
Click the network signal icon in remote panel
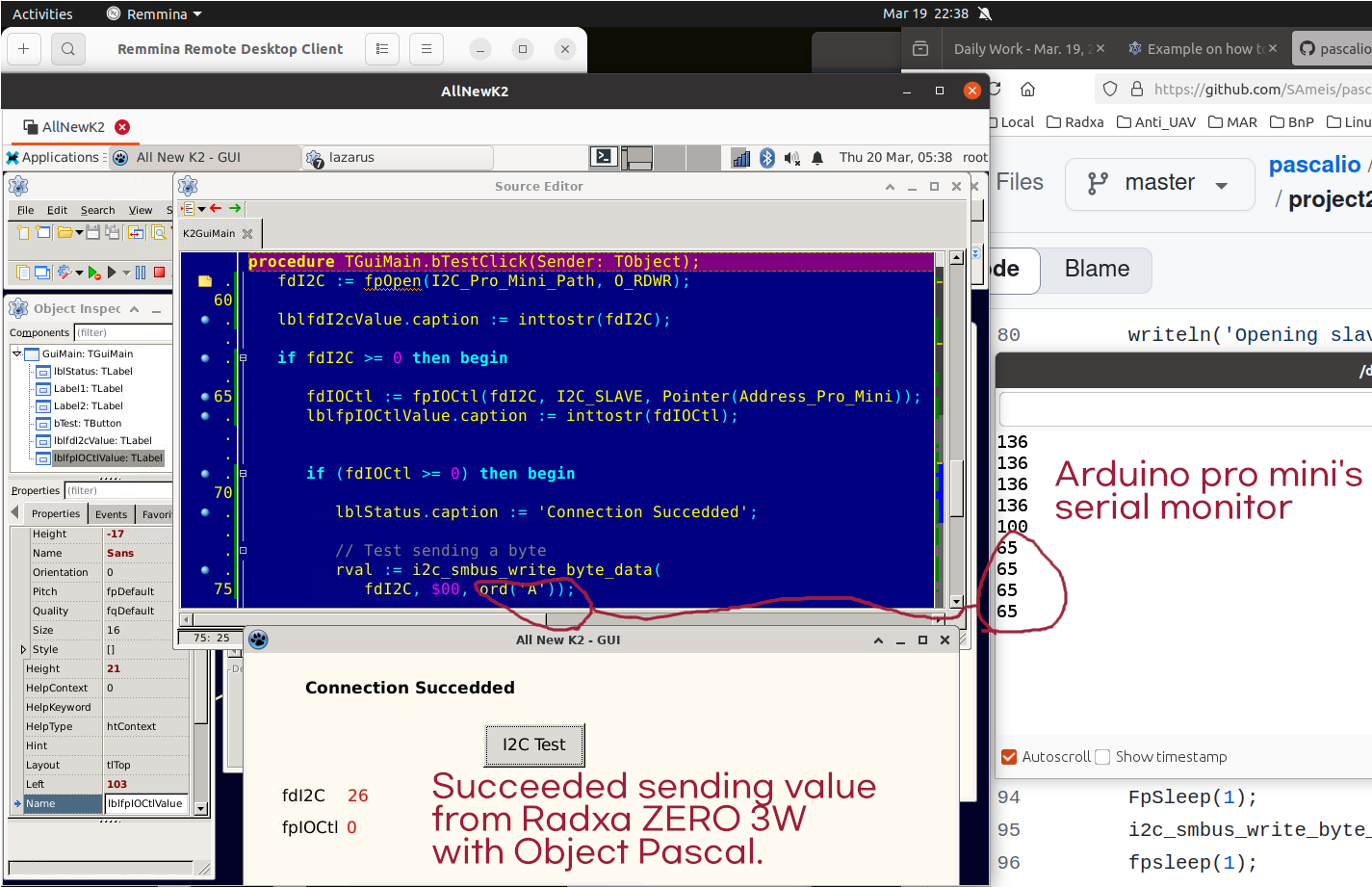click(741, 158)
